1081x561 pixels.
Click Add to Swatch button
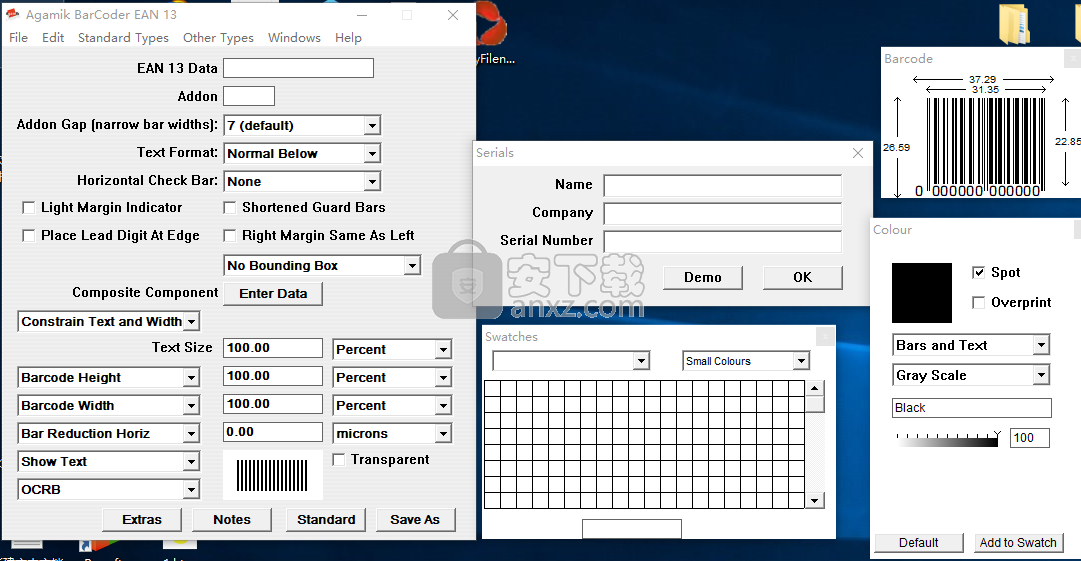(1018, 543)
